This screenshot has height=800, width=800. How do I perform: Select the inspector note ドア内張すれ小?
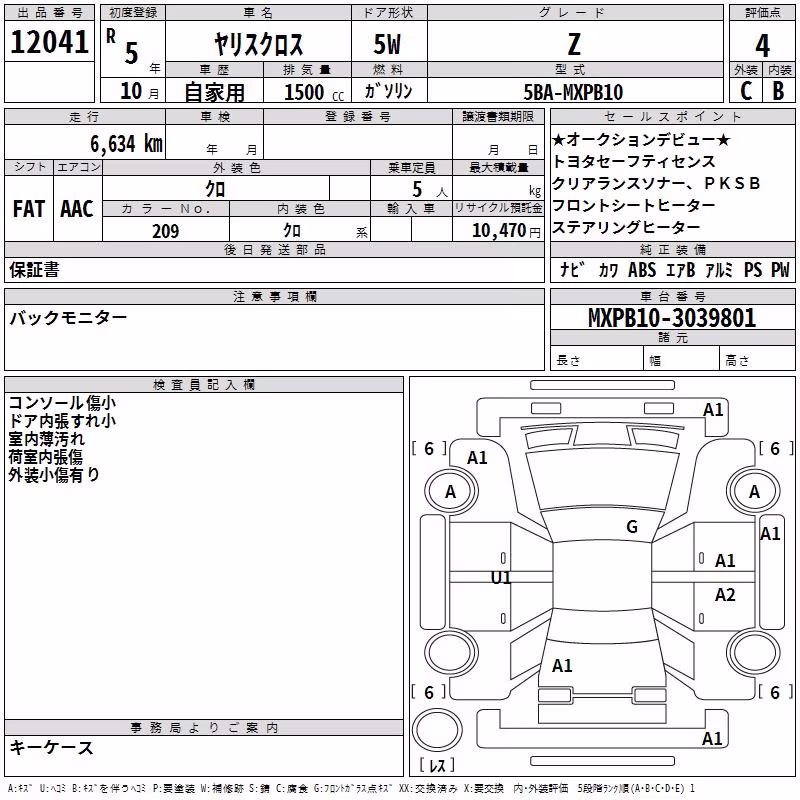62,421
